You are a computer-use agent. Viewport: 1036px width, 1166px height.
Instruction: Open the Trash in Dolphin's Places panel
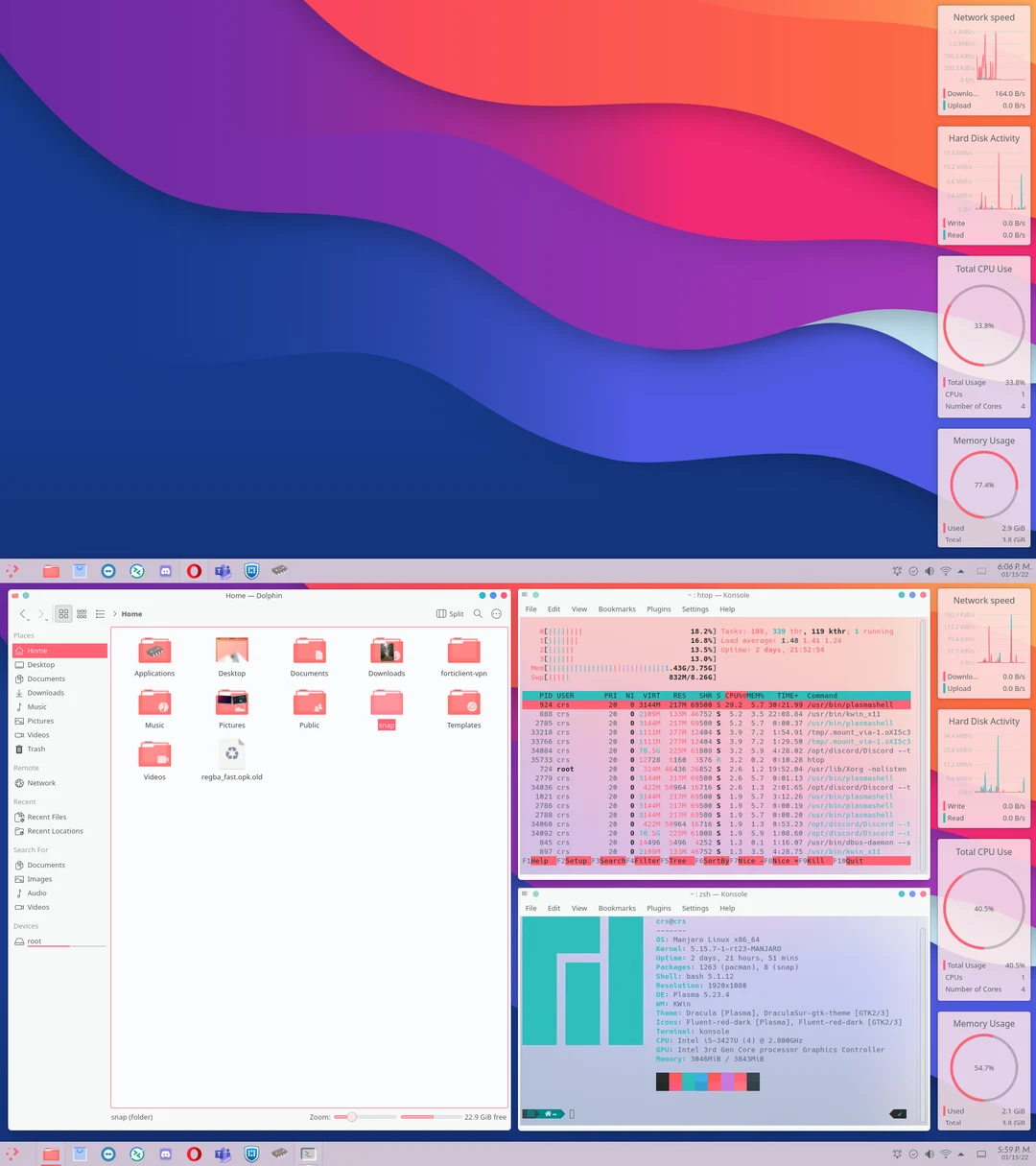tap(35, 749)
